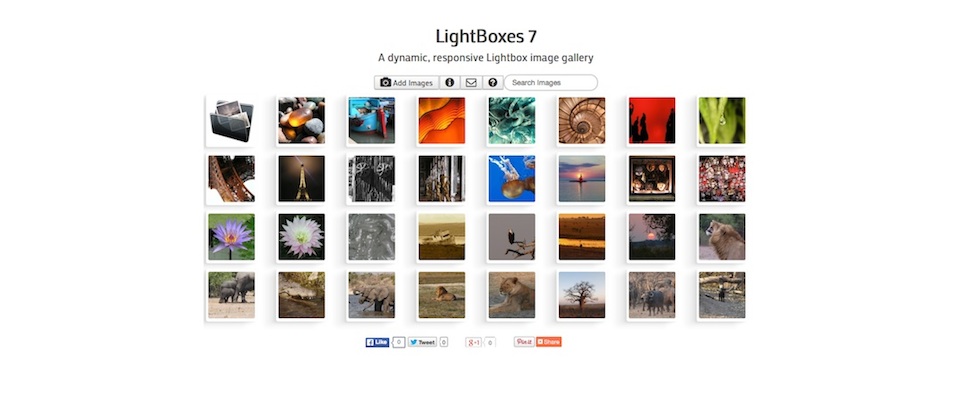Click the Facebook Like button

[x=377, y=342]
